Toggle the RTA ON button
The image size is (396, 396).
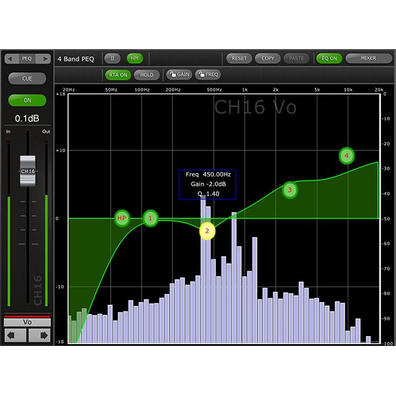coord(118,75)
